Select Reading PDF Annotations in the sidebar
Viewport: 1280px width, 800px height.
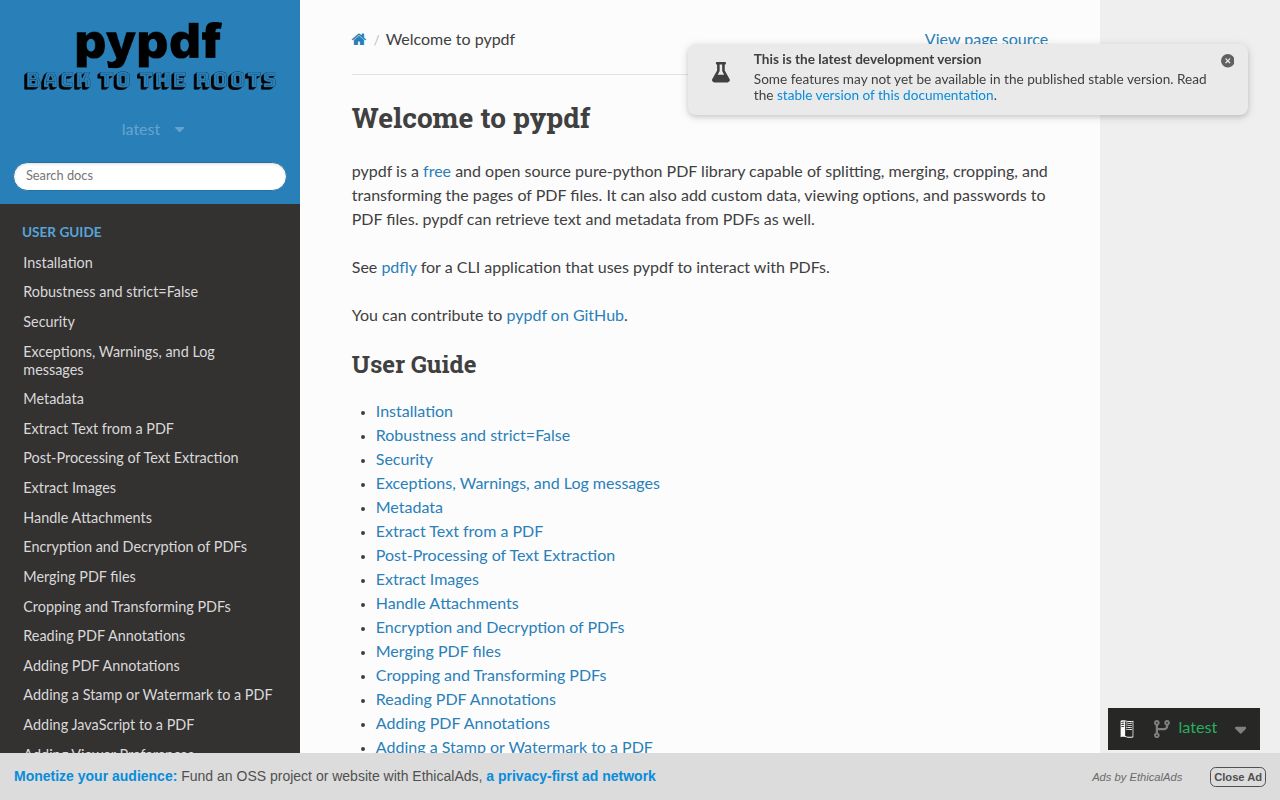[x=104, y=636]
